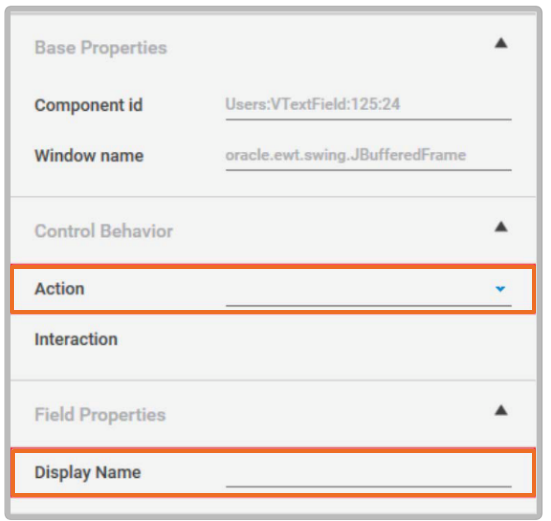Click the Users:VTextField:125:24 value text
This screenshot has width=551, height=521.
[312, 104]
